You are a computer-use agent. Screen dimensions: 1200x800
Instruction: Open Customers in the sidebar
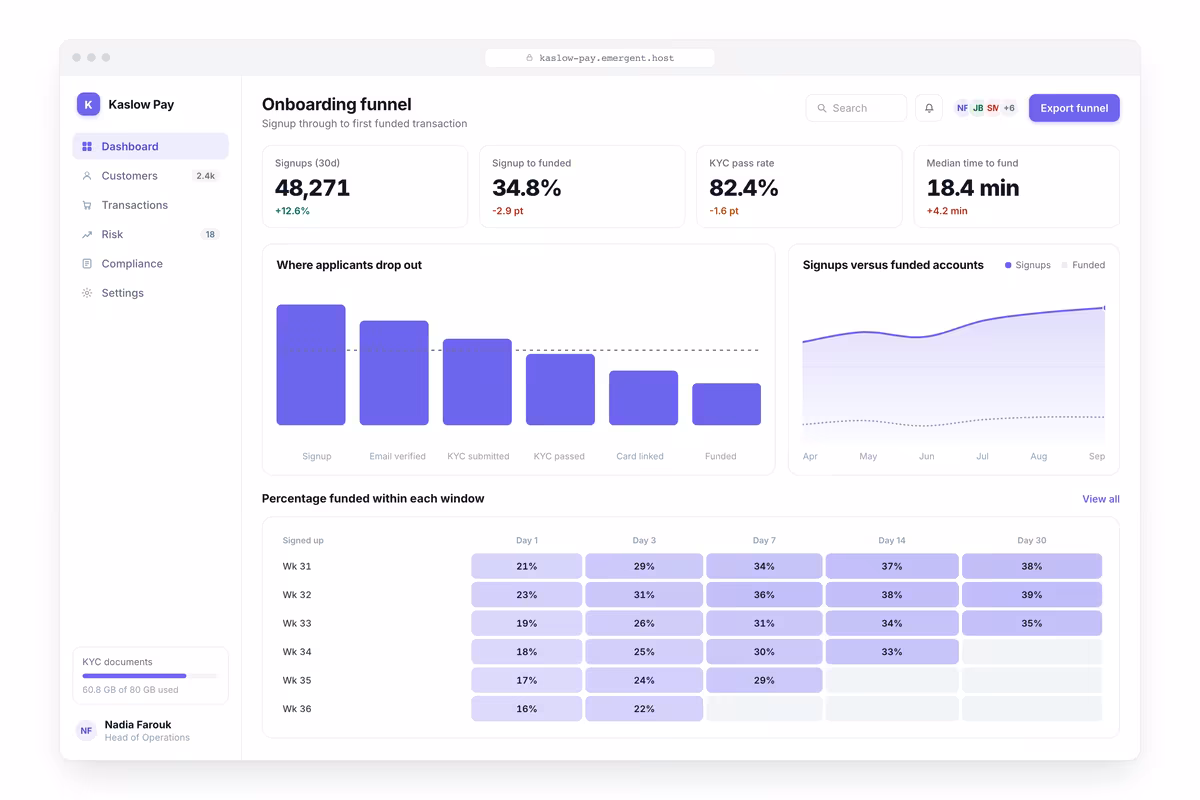[x=150, y=176]
